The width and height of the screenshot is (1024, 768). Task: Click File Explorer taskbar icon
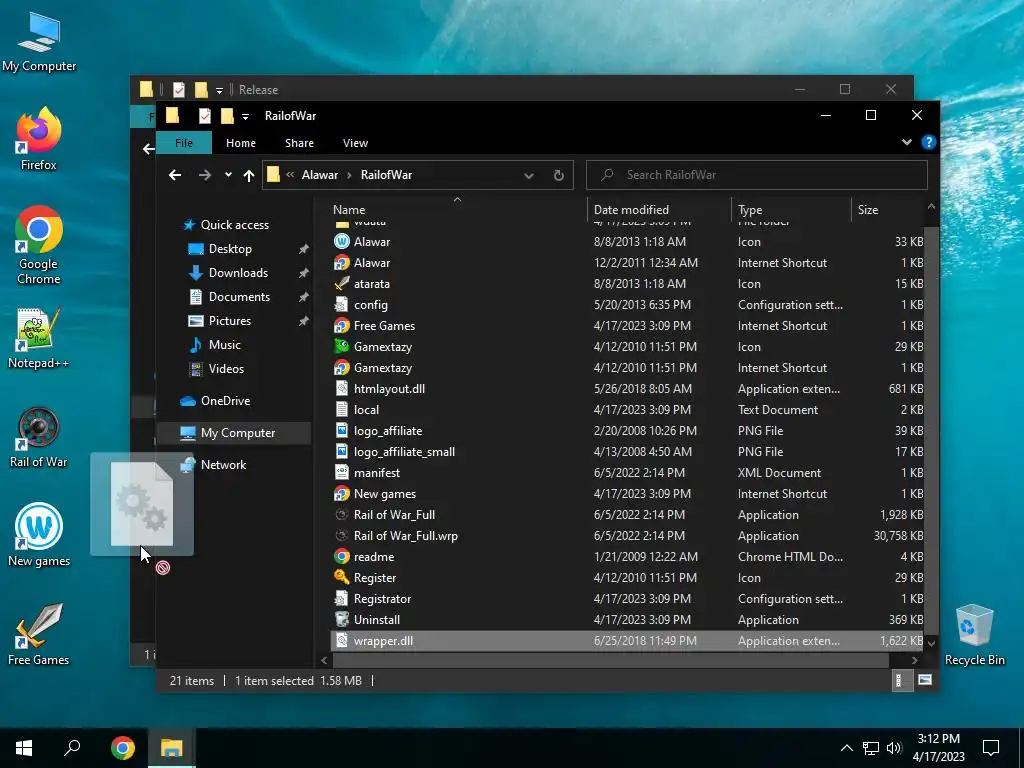(x=171, y=748)
